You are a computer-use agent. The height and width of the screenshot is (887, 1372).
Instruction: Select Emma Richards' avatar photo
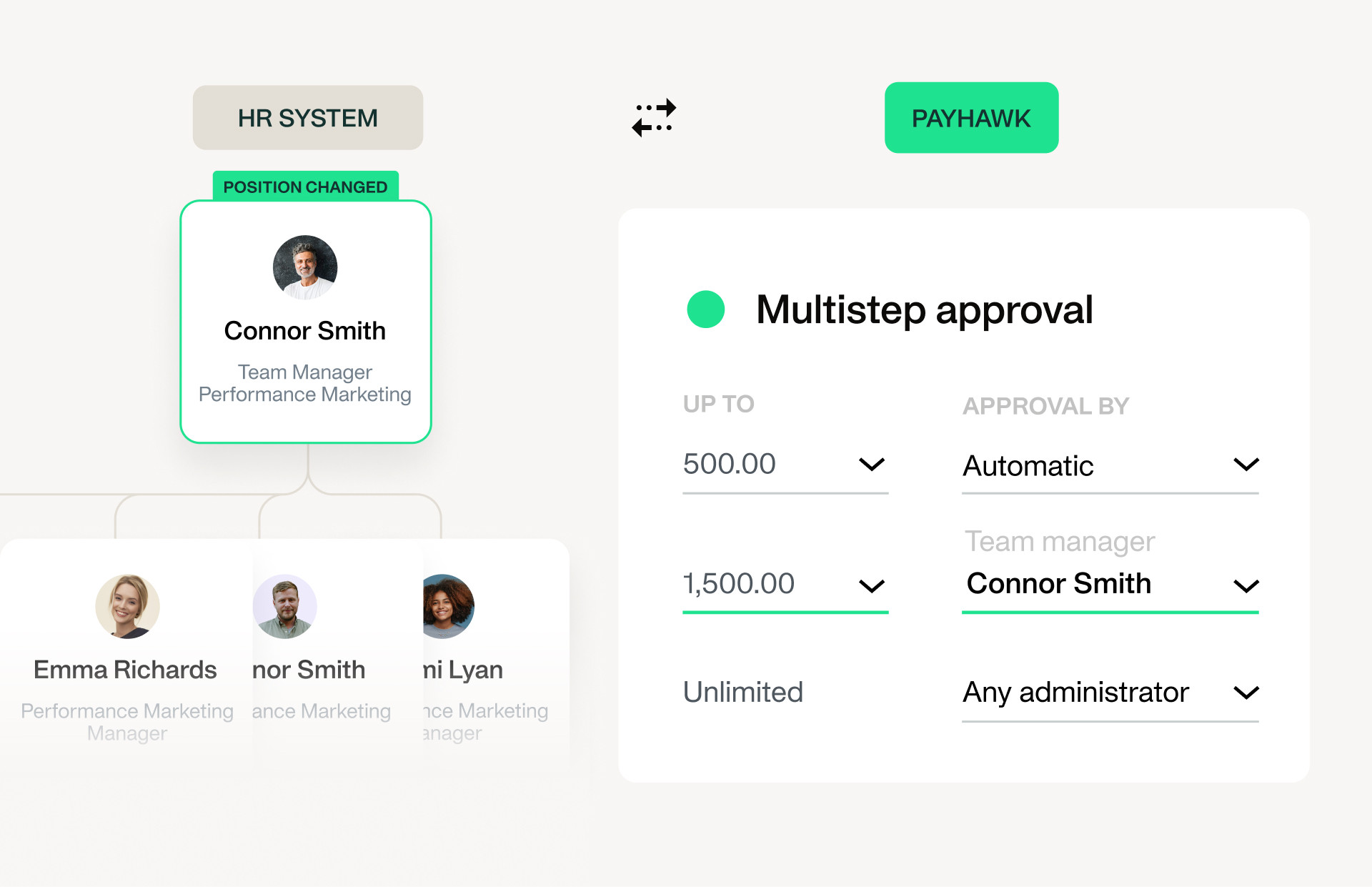(127, 606)
